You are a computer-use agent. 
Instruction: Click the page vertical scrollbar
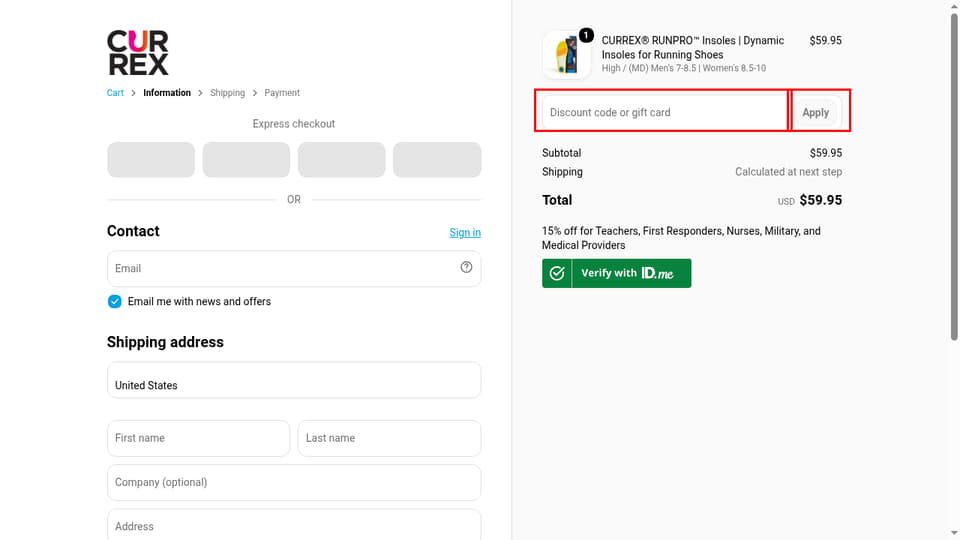click(954, 178)
